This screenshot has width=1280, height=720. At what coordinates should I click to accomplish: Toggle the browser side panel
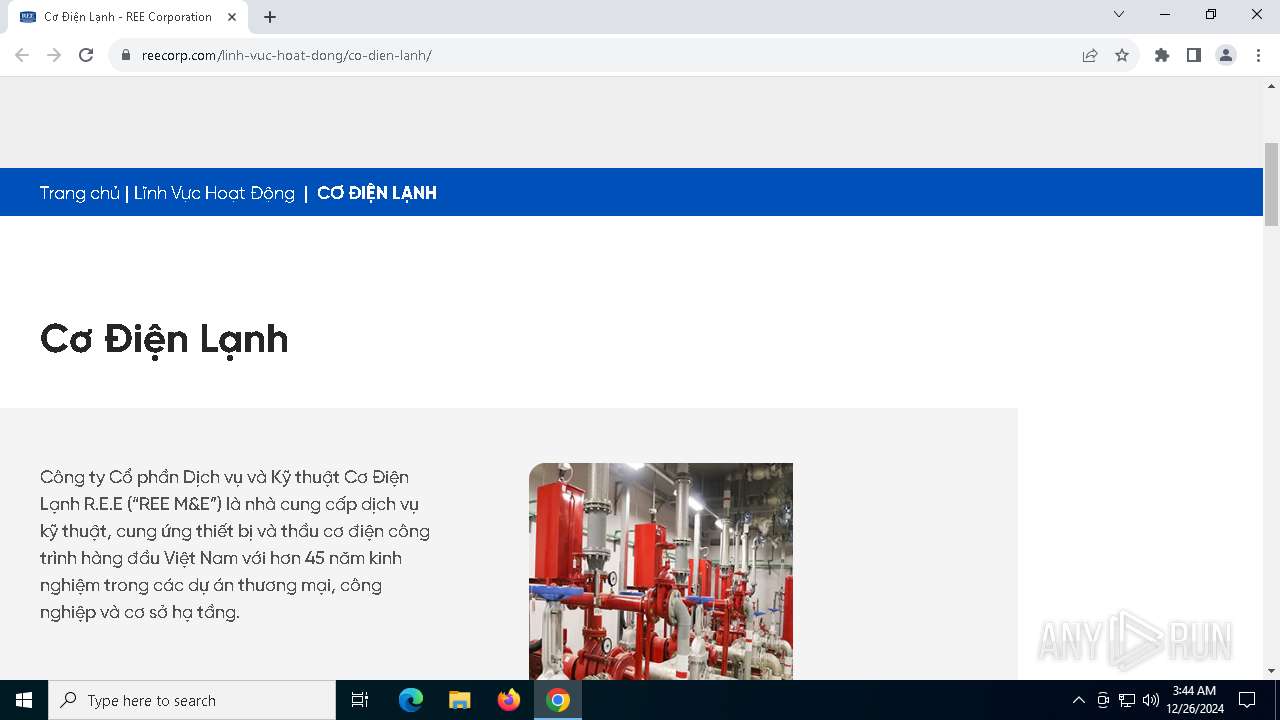pos(1194,55)
